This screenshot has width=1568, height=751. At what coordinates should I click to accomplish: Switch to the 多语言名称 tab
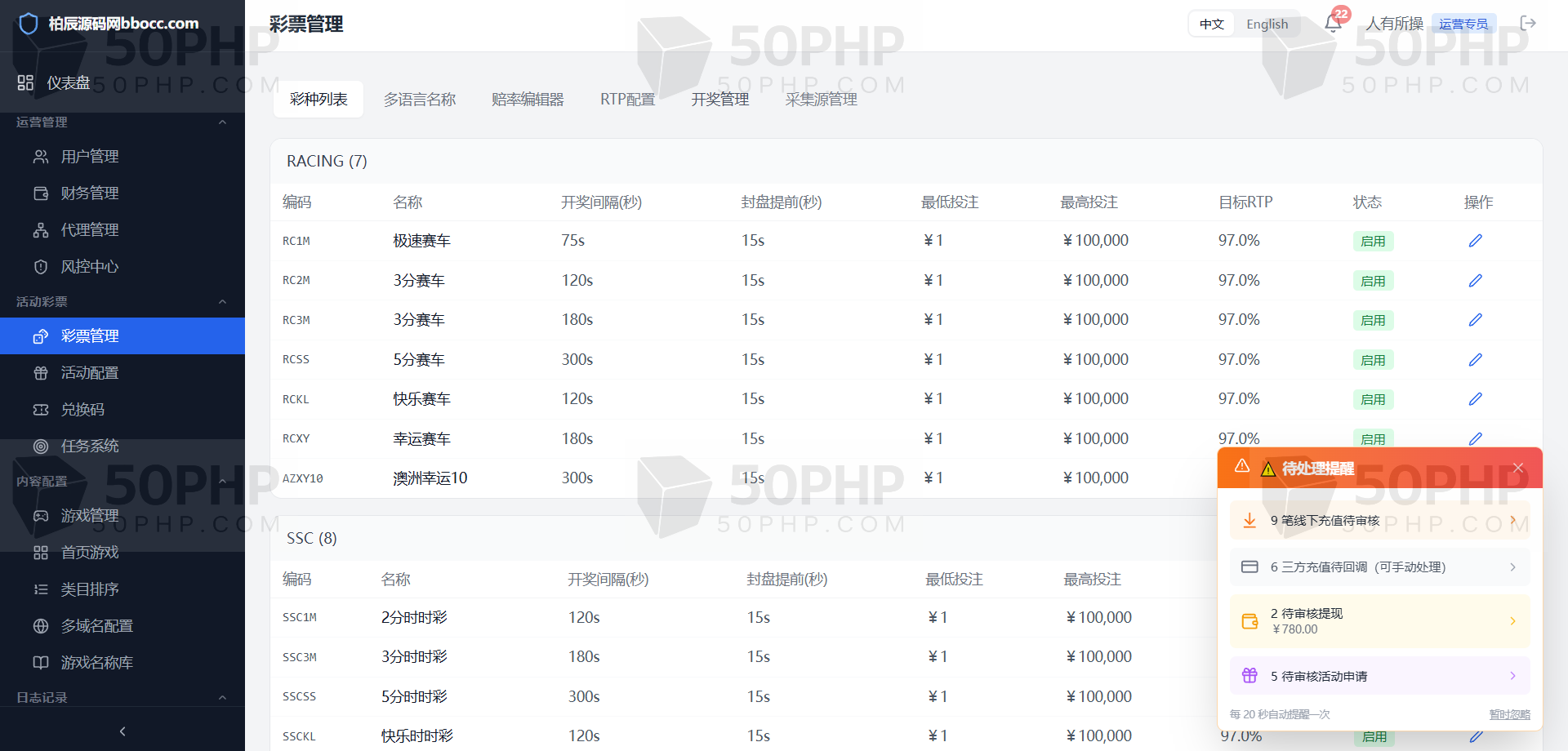(420, 100)
